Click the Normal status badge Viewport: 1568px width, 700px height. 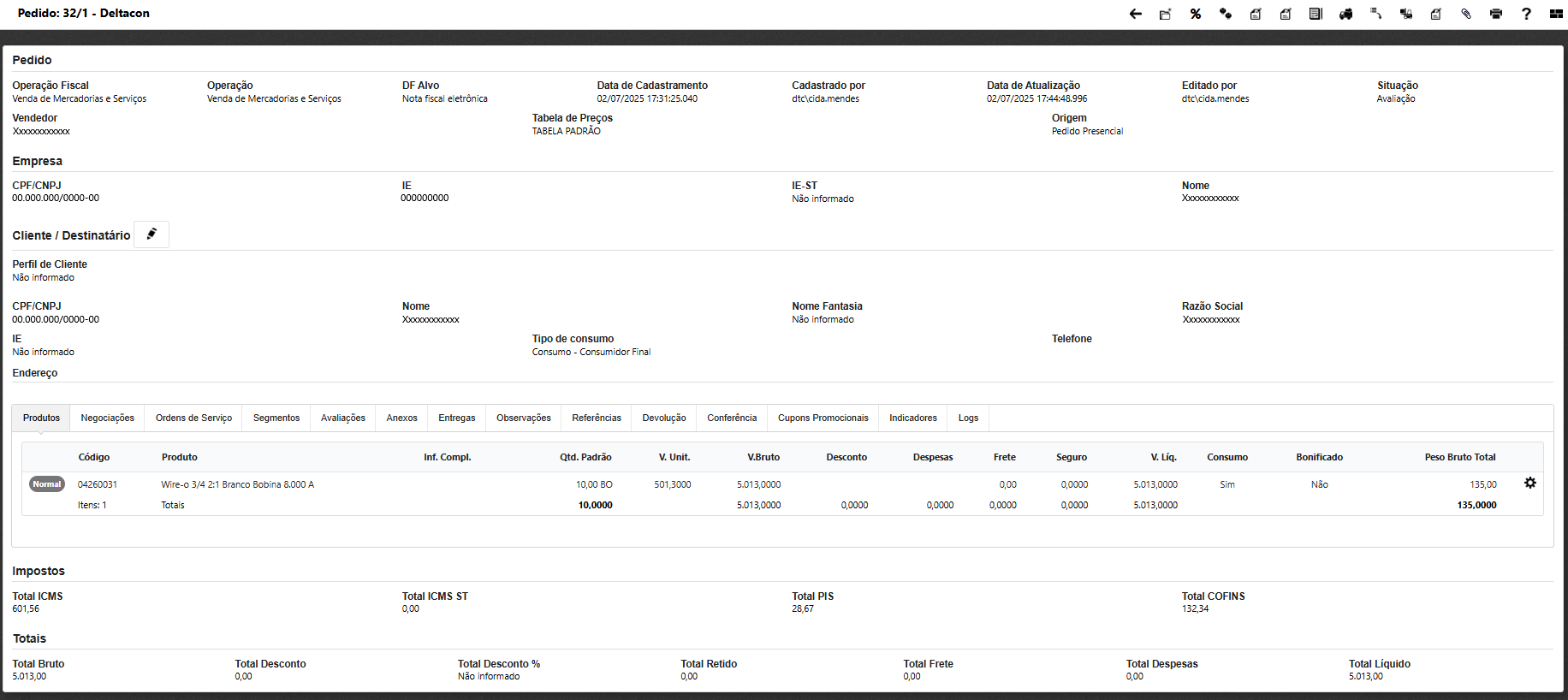point(47,484)
